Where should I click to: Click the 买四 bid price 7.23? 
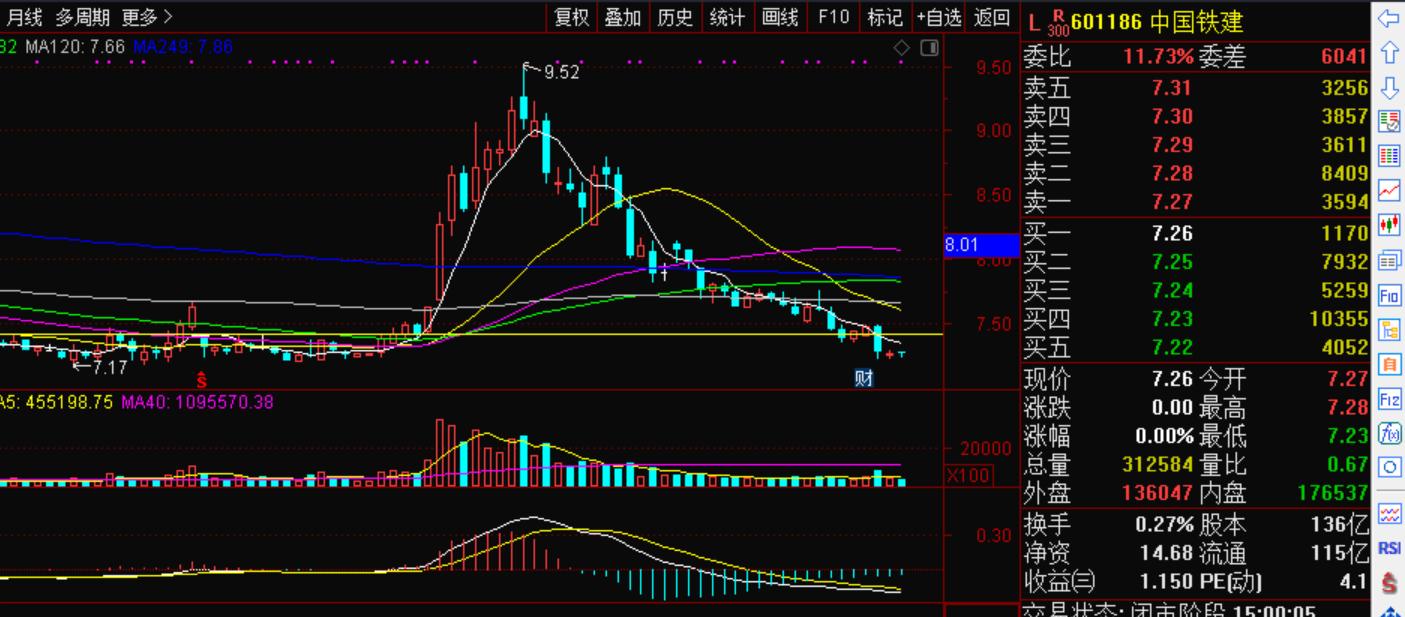(1172, 319)
